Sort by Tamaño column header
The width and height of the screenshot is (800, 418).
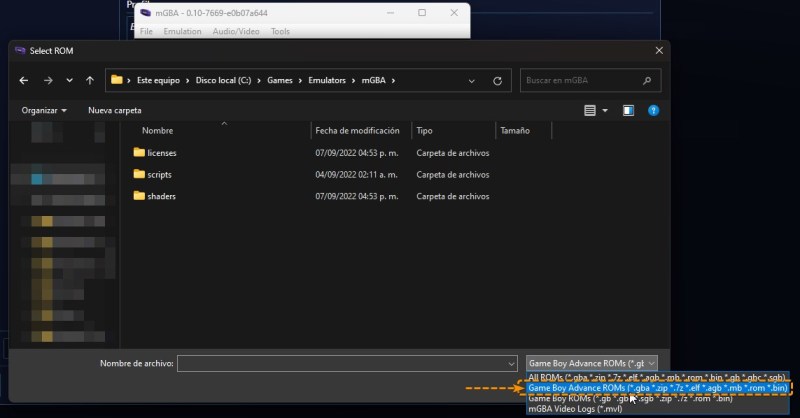(x=515, y=131)
